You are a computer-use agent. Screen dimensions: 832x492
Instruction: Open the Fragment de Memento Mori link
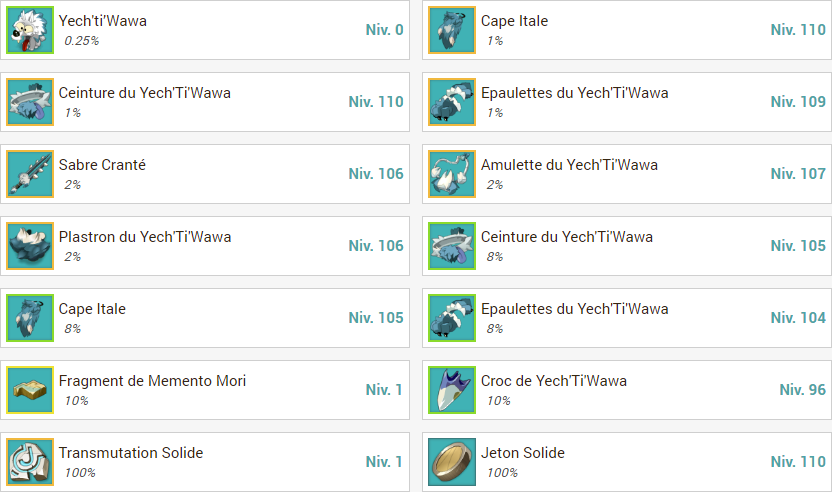(152, 381)
